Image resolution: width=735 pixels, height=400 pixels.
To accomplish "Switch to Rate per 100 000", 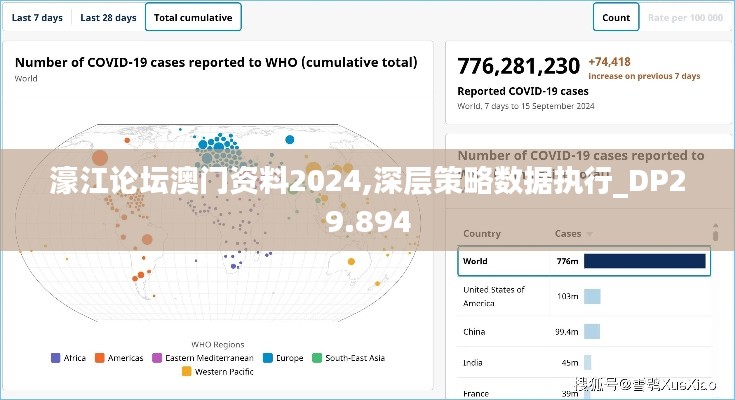I will tap(685, 18).
